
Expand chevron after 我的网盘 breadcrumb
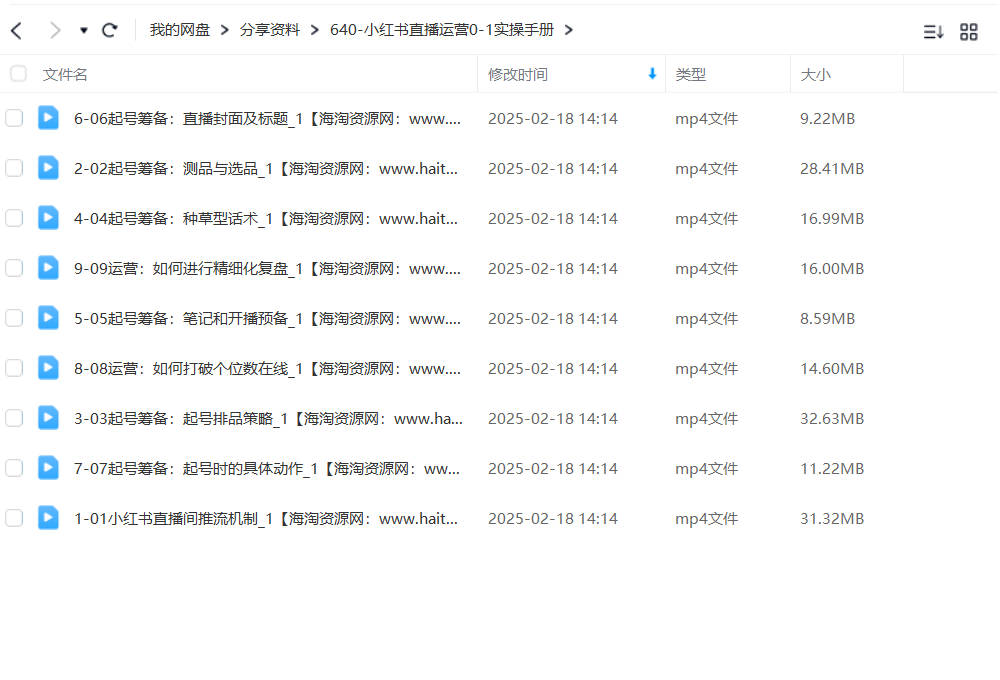[x=224, y=30]
